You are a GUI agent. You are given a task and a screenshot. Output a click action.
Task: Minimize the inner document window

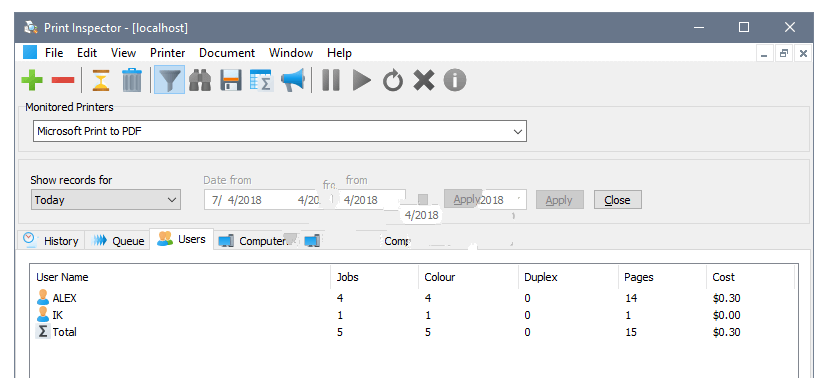764,53
